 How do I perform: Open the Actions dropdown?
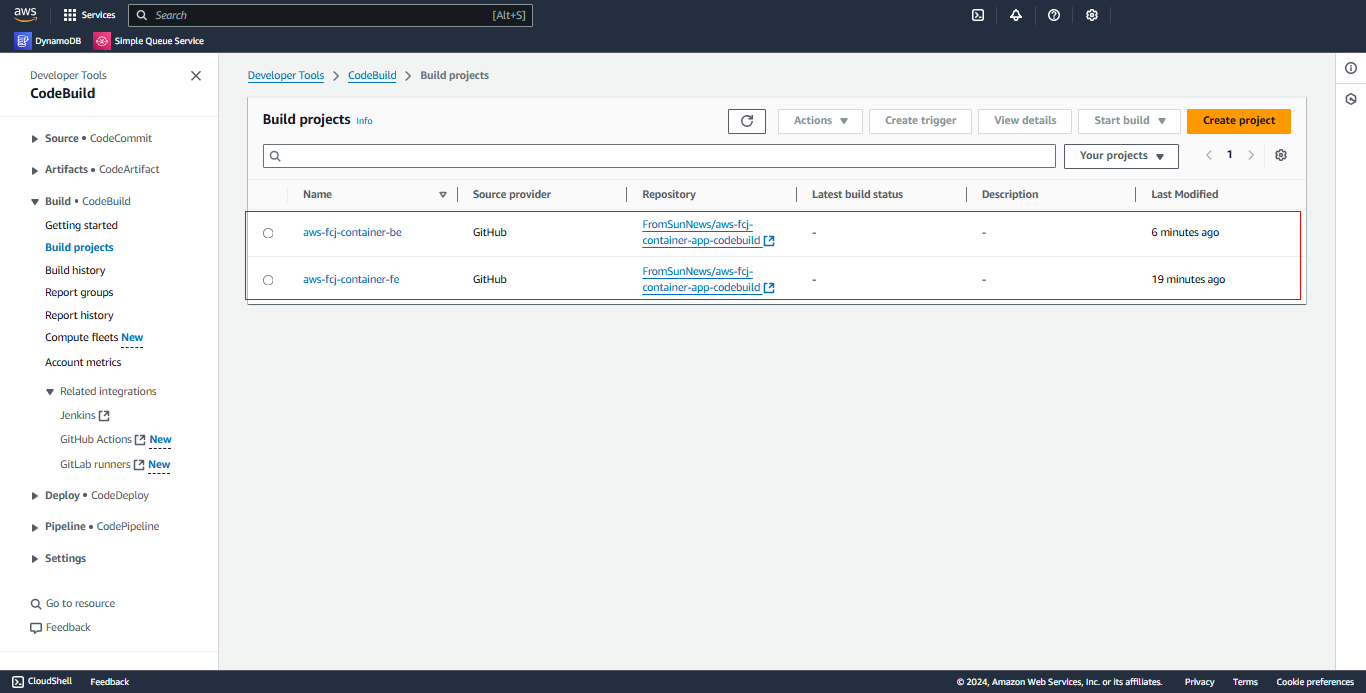[820, 121]
